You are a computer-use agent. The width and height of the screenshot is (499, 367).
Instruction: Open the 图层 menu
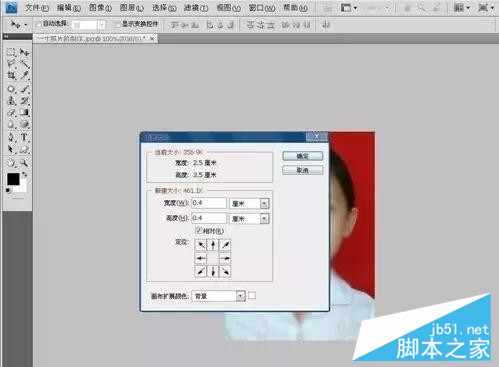click(132, 8)
